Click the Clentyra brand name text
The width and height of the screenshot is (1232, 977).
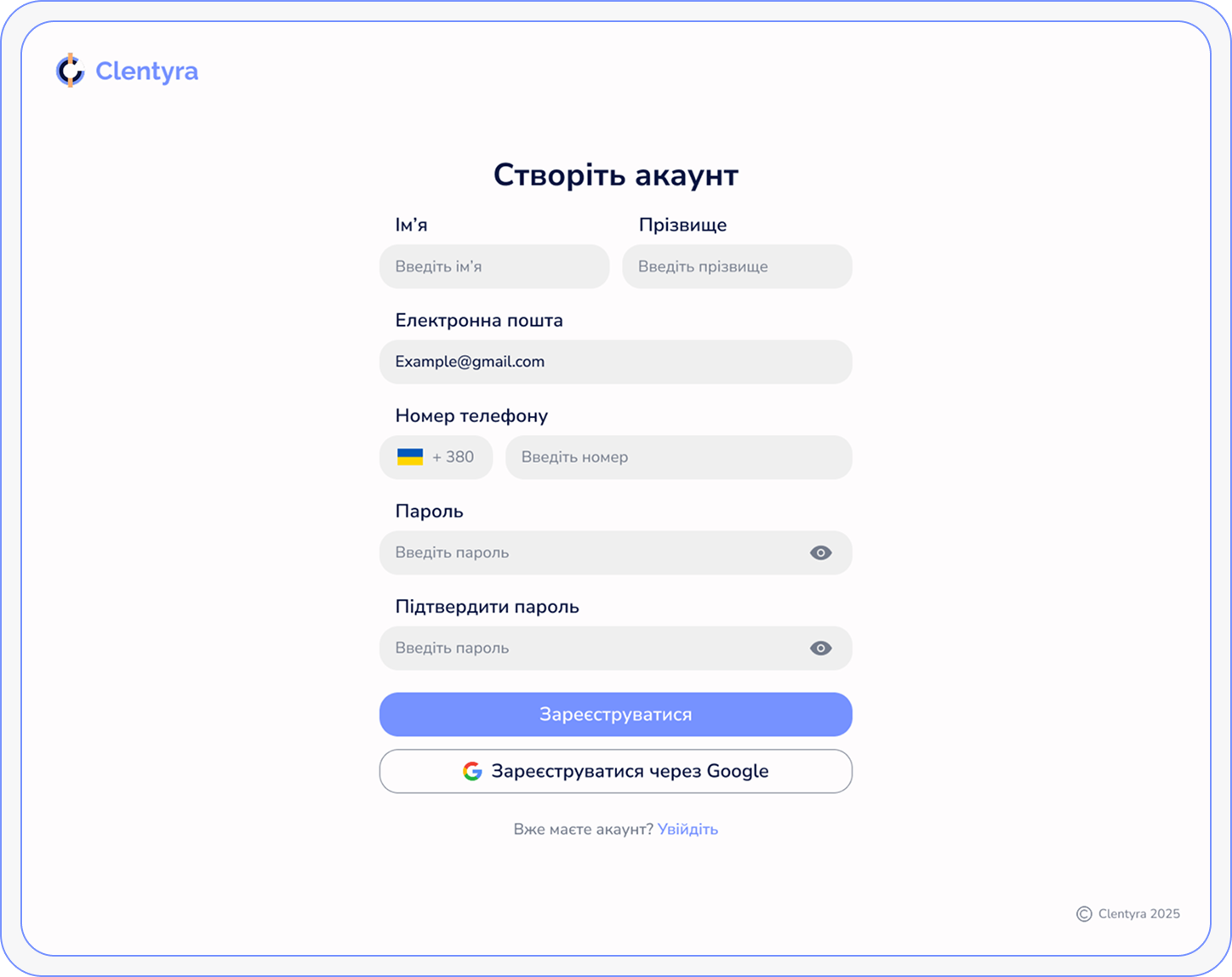click(146, 71)
